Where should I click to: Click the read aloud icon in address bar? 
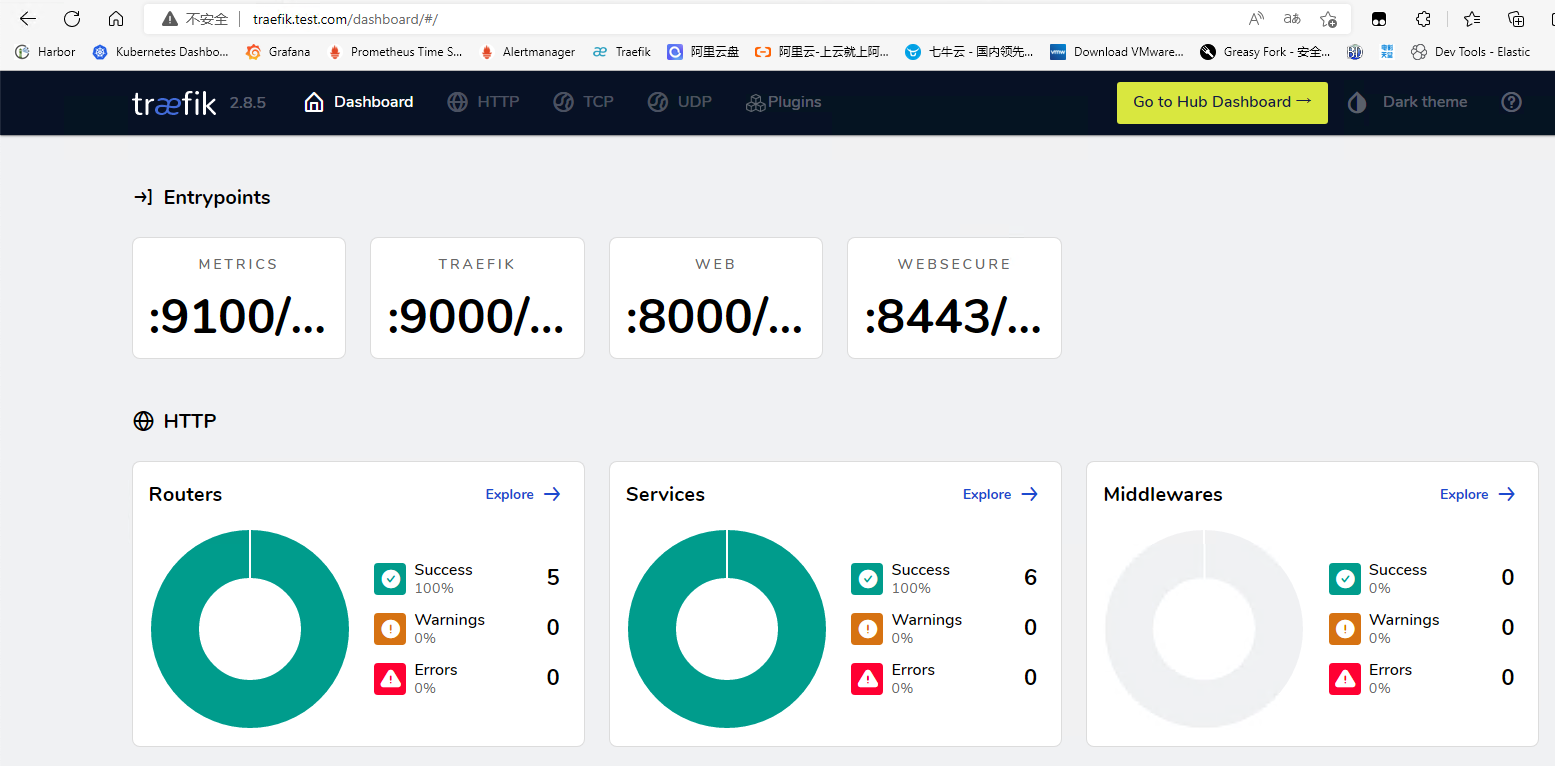(1256, 19)
